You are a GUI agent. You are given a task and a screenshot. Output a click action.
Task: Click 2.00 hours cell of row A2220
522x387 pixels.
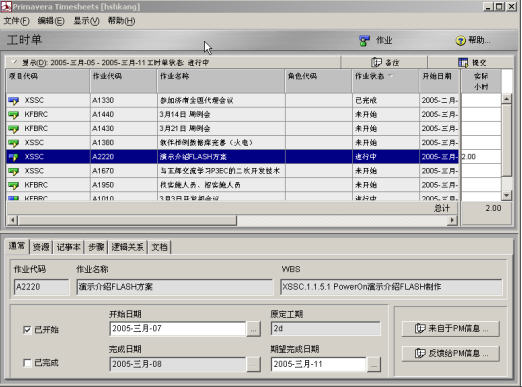(x=481, y=157)
